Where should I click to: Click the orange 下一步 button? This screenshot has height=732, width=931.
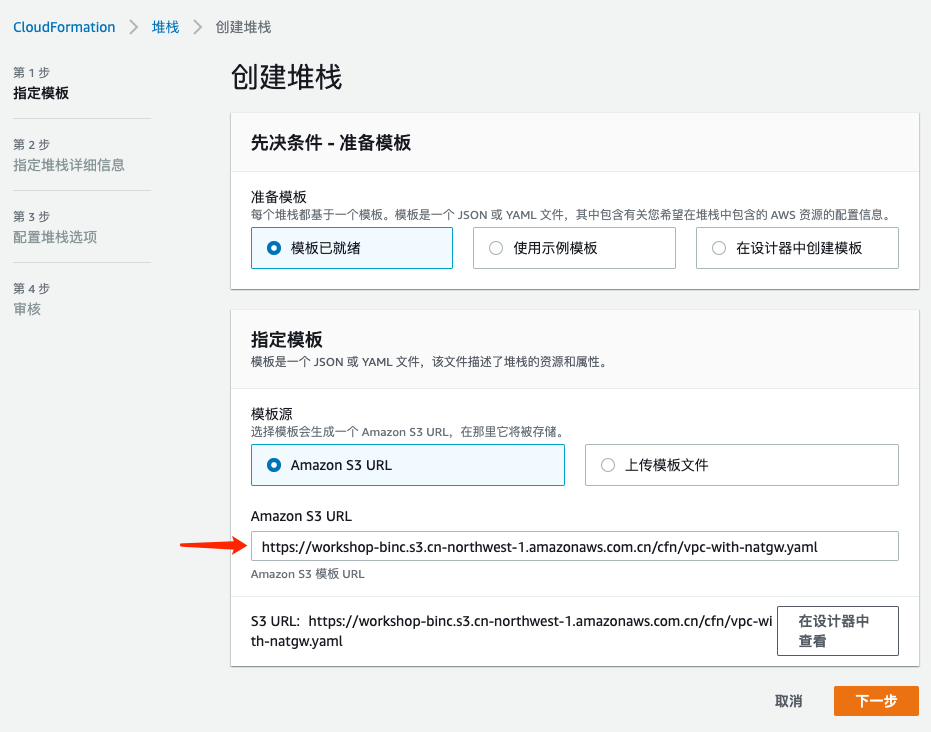875,700
